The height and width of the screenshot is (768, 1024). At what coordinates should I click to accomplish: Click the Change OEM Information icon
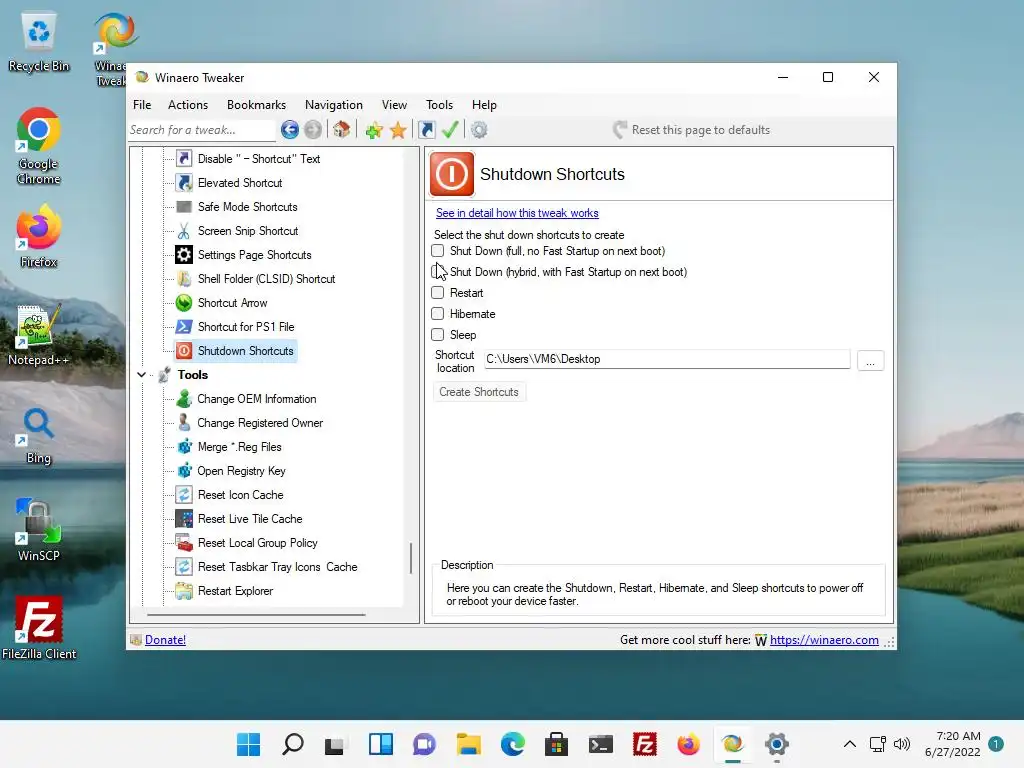pos(184,399)
